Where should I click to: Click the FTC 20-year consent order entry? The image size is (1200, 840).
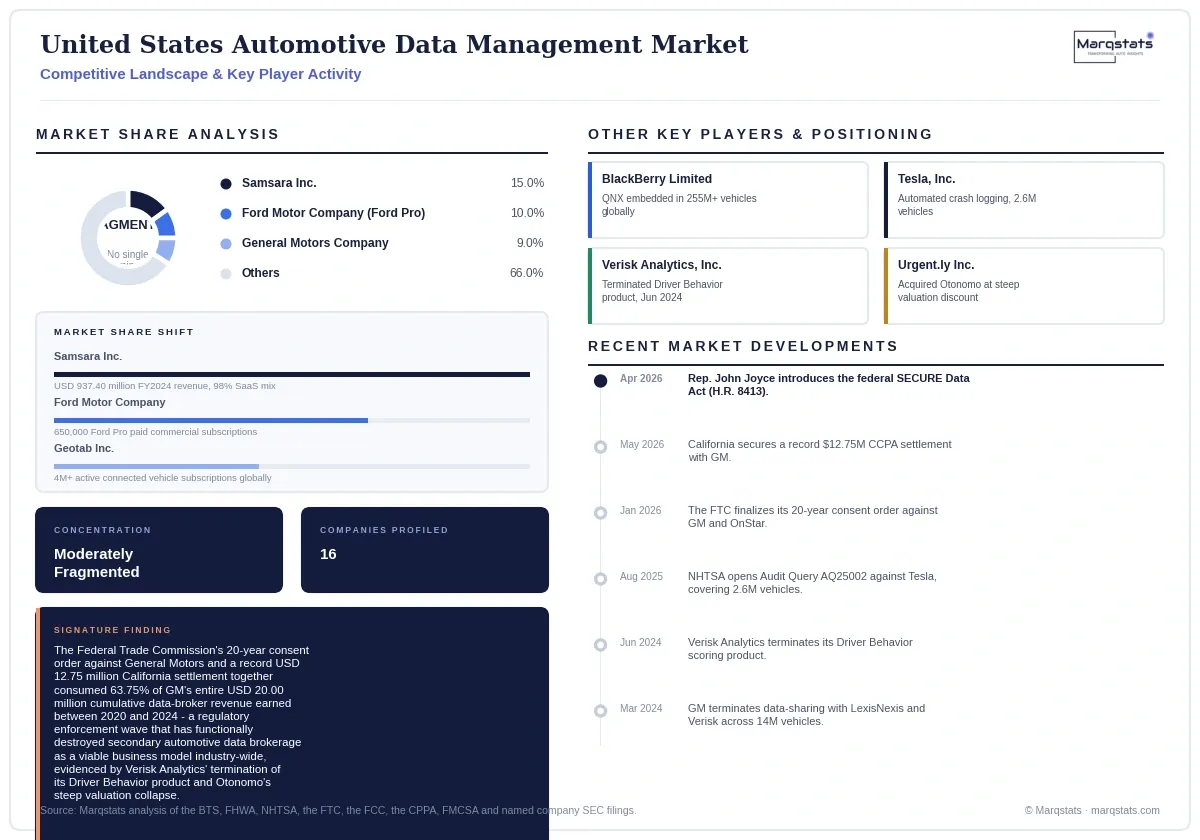813,517
